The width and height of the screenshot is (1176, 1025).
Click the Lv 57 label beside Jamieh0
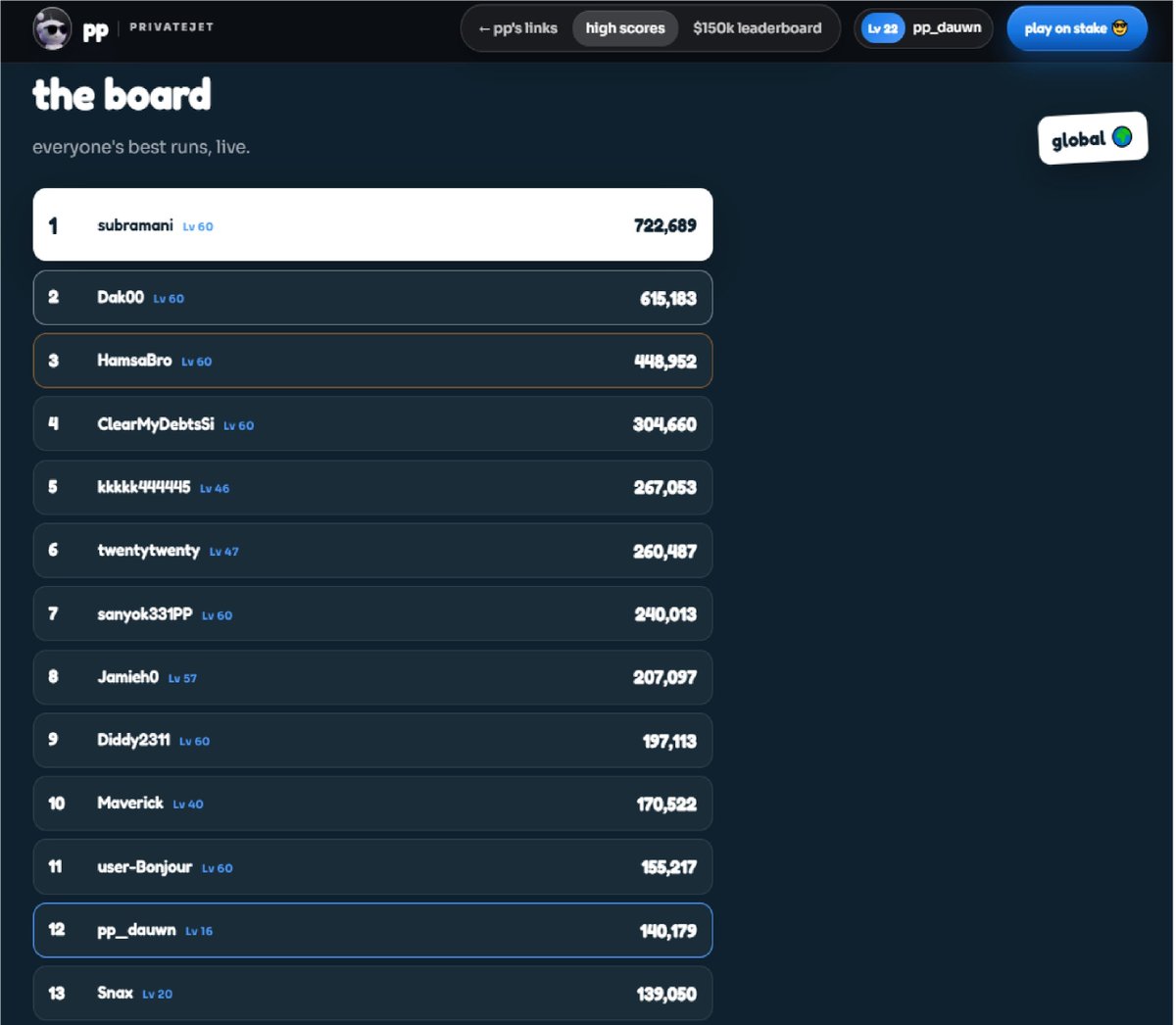pos(182,678)
